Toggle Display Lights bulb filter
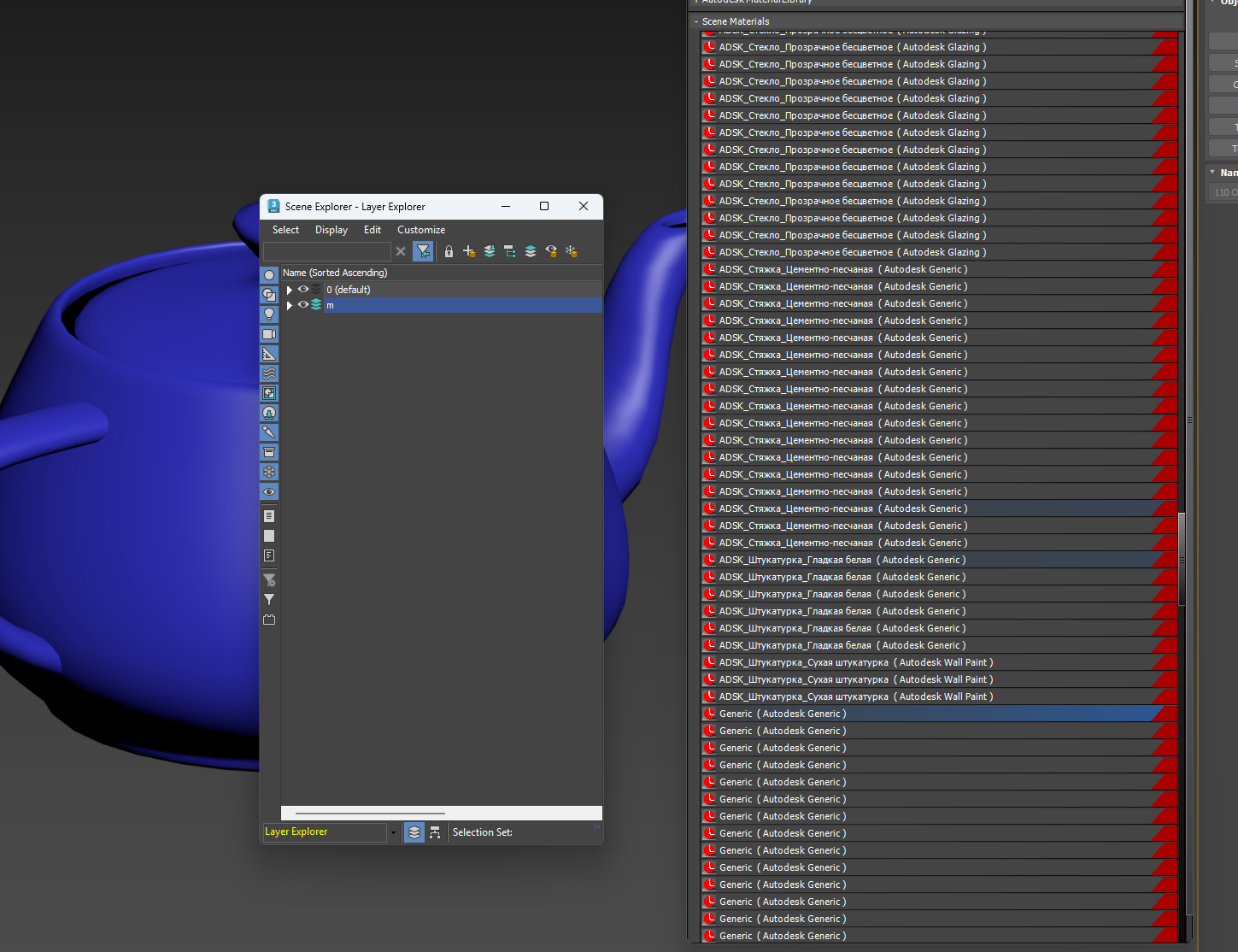The width and height of the screenshot is (1238, 952). click(x=269, y=314)
